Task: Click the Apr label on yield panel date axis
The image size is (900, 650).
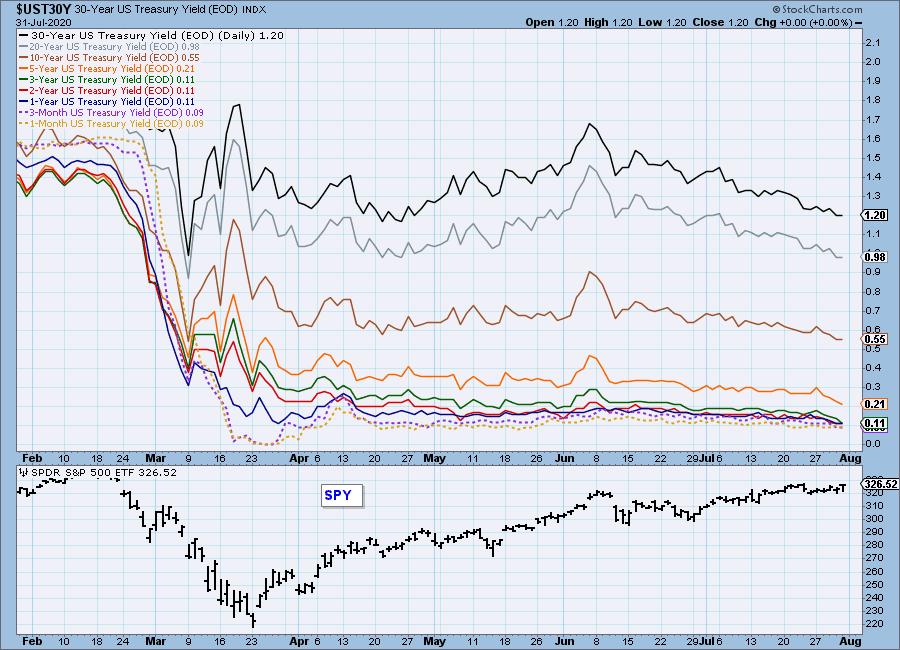Action: tap(299, 458)
